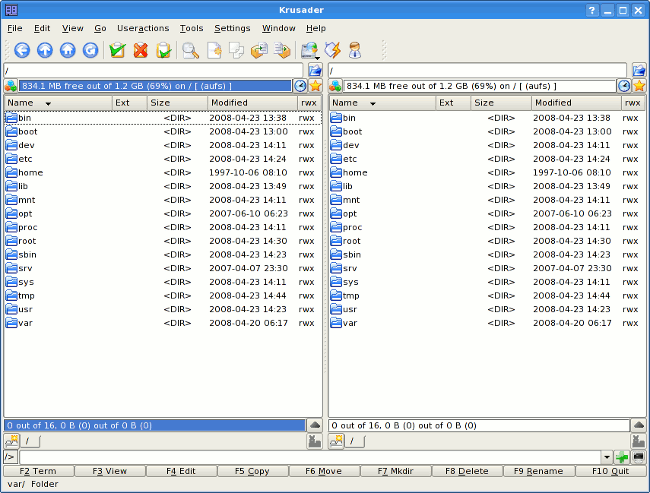Sort right panel by Size column
Image resolution: width=650 pixels, height=493 pixels.
[500, 103]
